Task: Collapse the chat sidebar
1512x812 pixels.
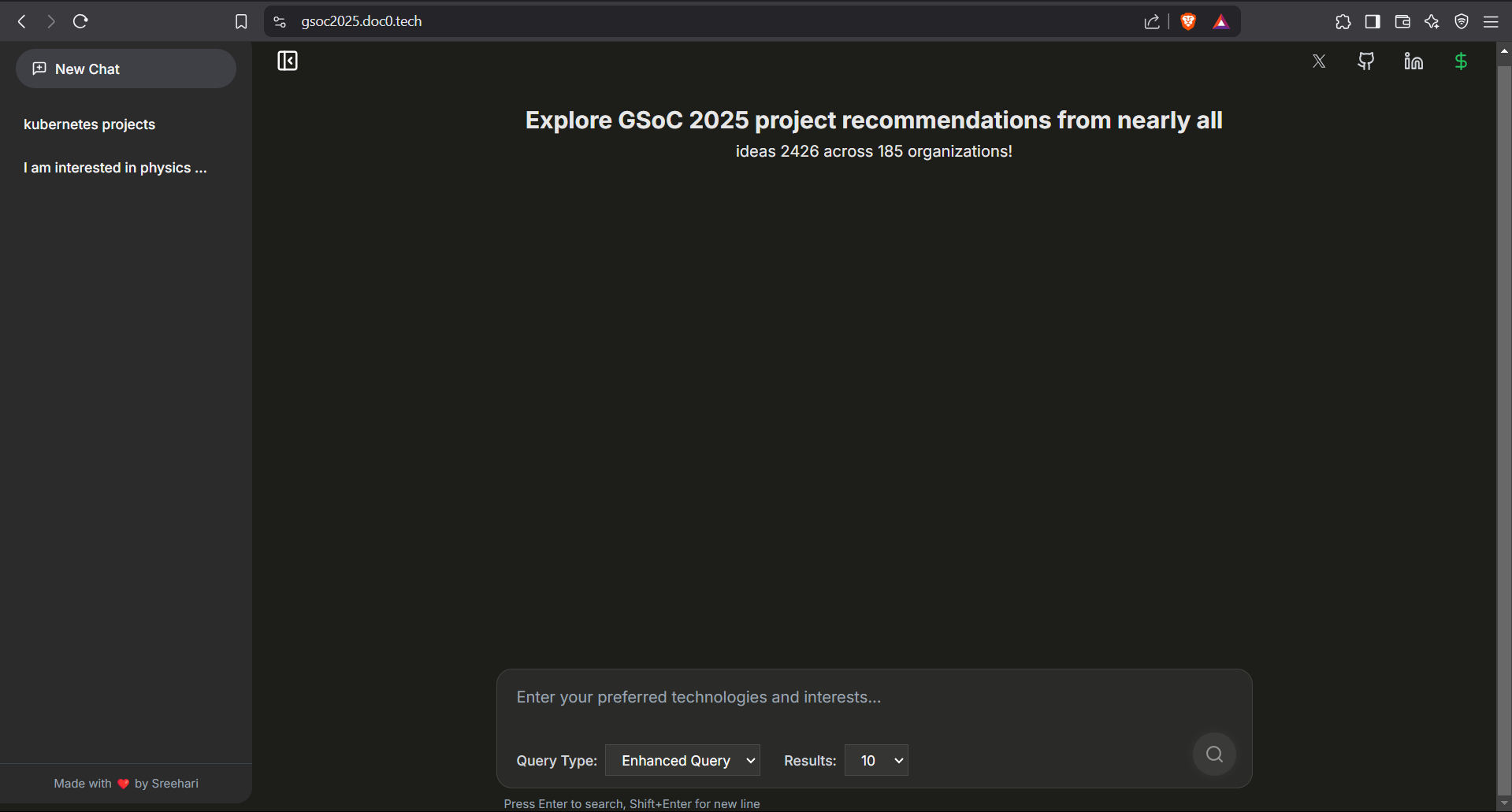Action: (x=288, y=61)
